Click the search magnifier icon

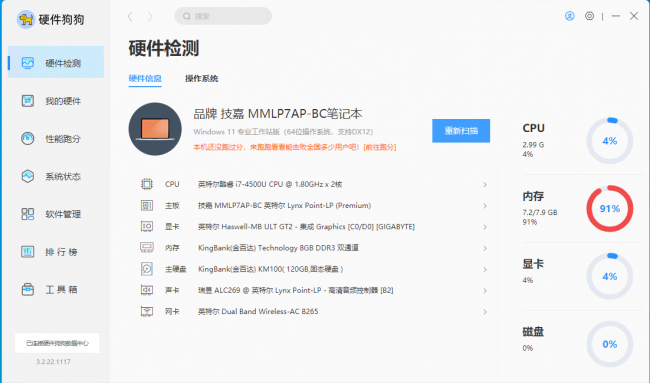(x=187, y=16)
